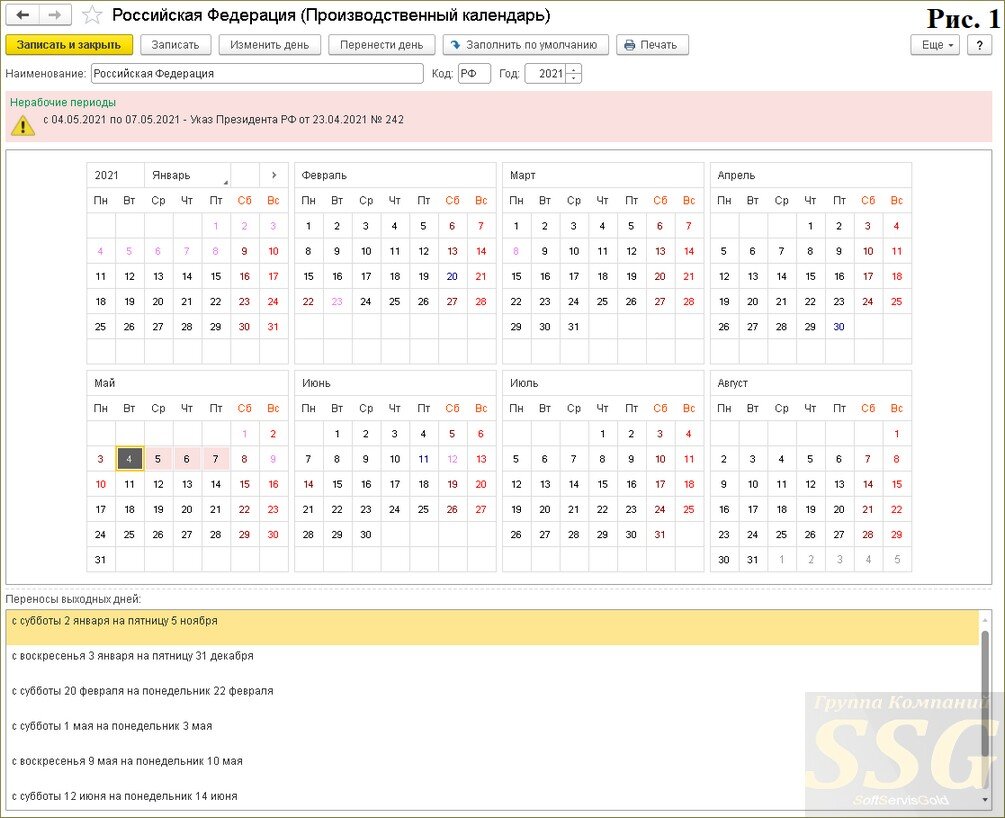Click the Июнь month header

click(x=395, y=383)
